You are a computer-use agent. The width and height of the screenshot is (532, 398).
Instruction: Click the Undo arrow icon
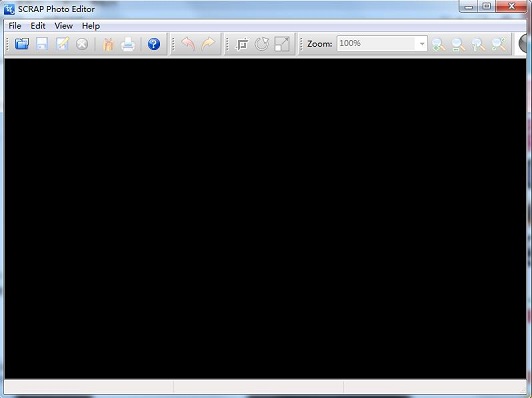coord(188,44)
